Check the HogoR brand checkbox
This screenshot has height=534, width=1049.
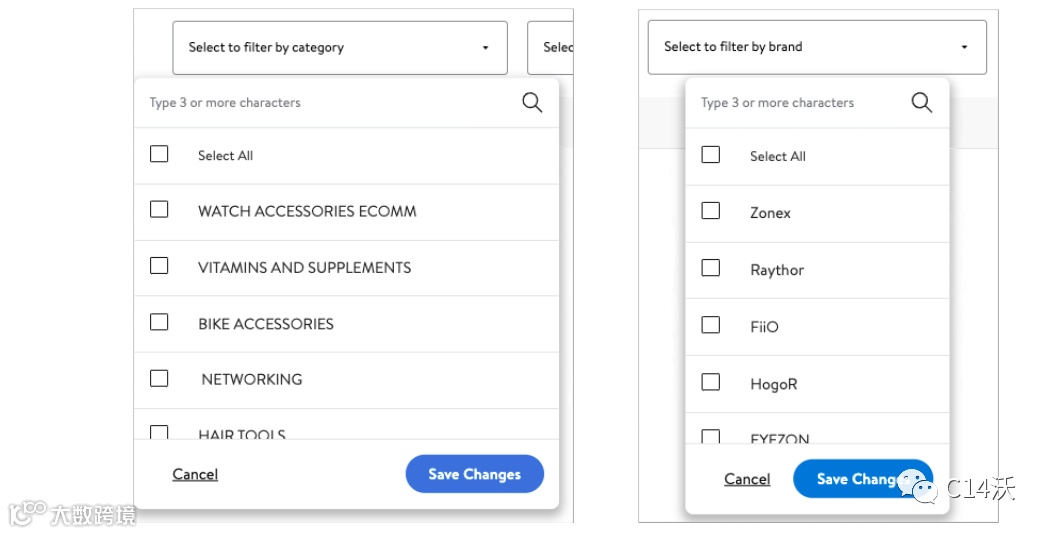click(711, 382)
